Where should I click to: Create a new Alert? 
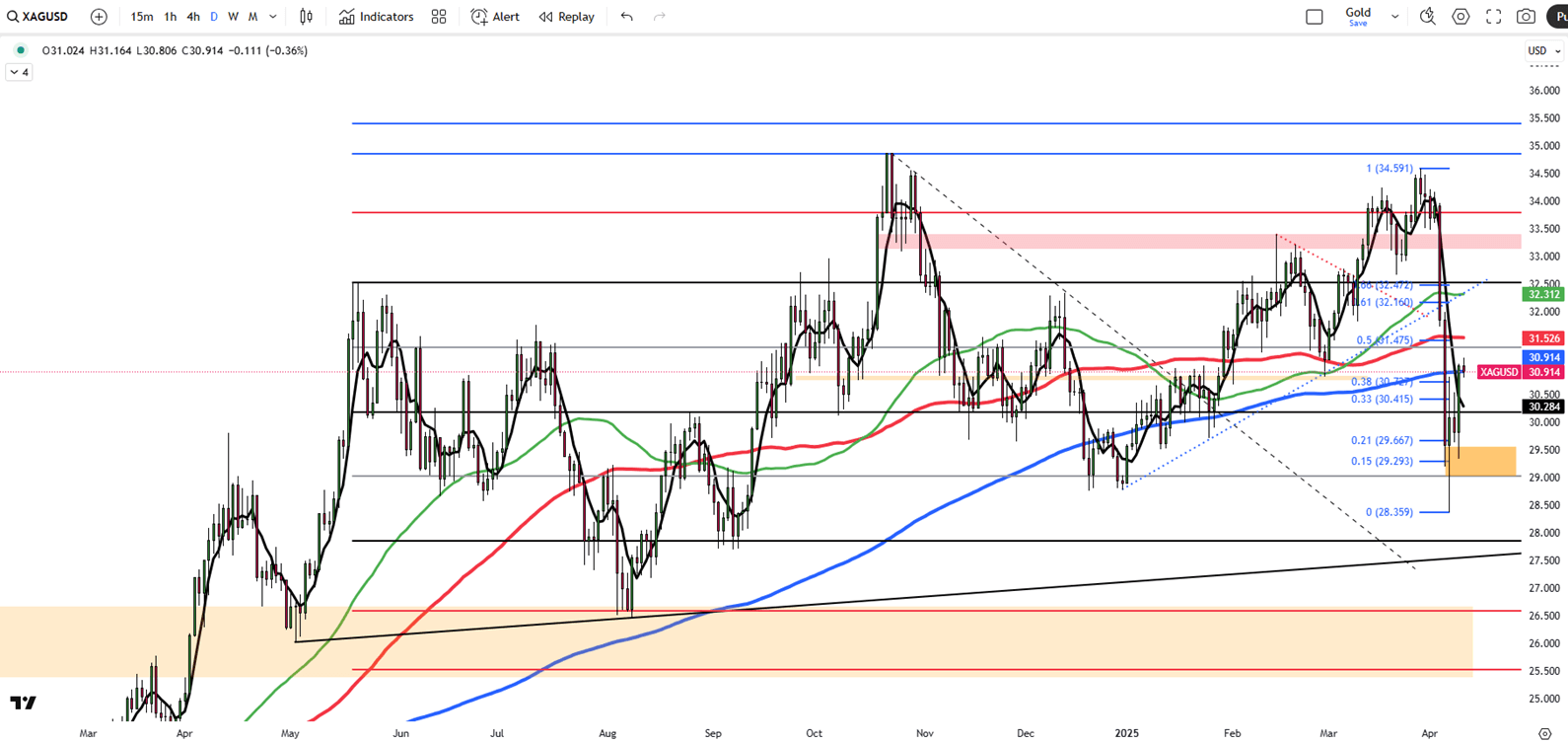coord(495,17)
